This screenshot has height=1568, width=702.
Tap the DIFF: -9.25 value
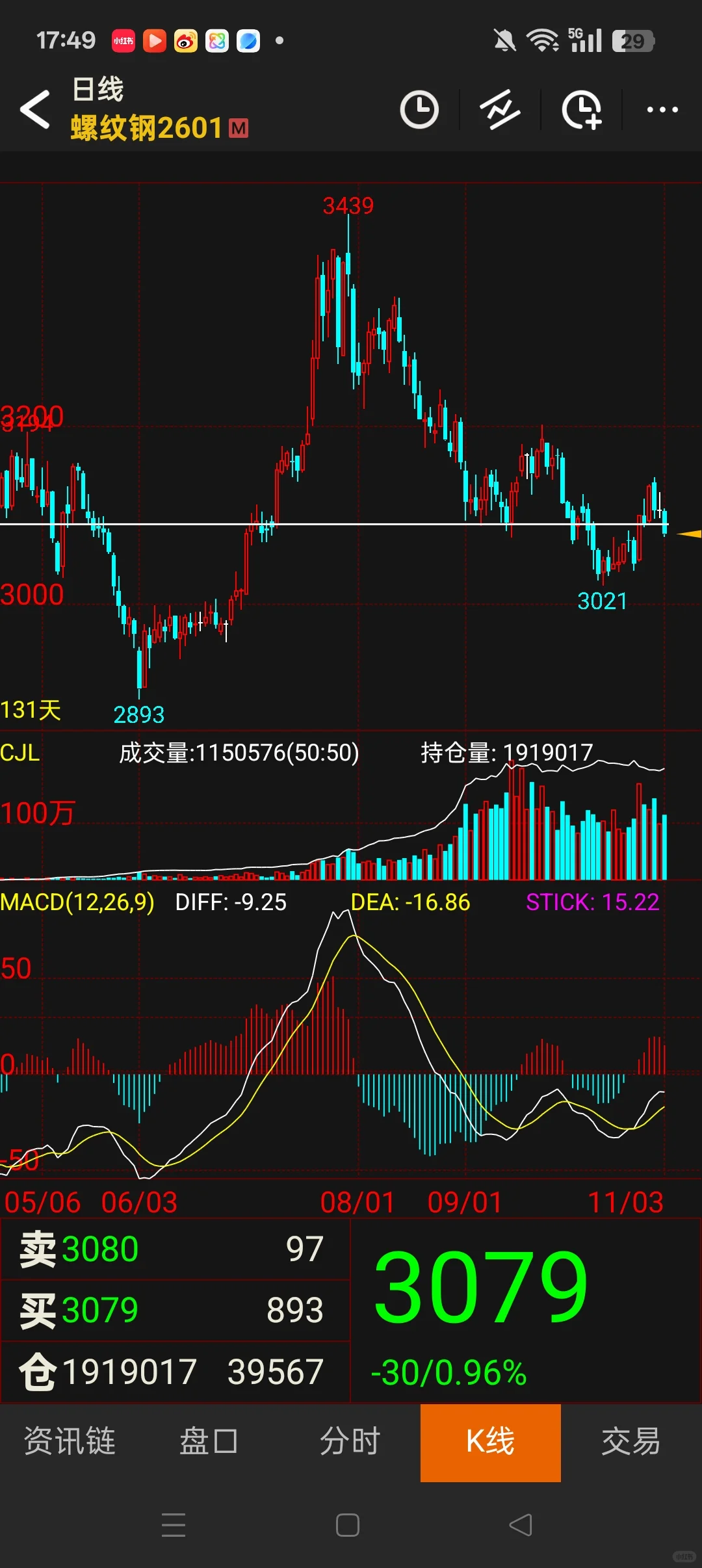[x=231, y=902]
